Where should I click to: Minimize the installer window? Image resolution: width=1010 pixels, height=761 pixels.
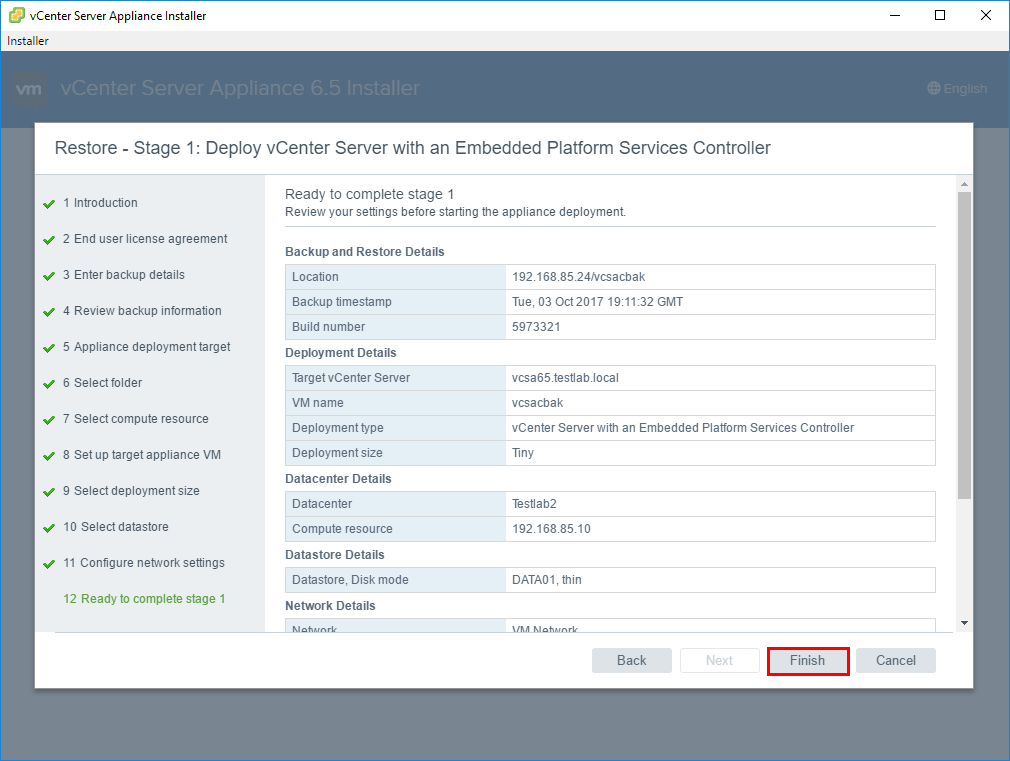[x=895, y=15]
